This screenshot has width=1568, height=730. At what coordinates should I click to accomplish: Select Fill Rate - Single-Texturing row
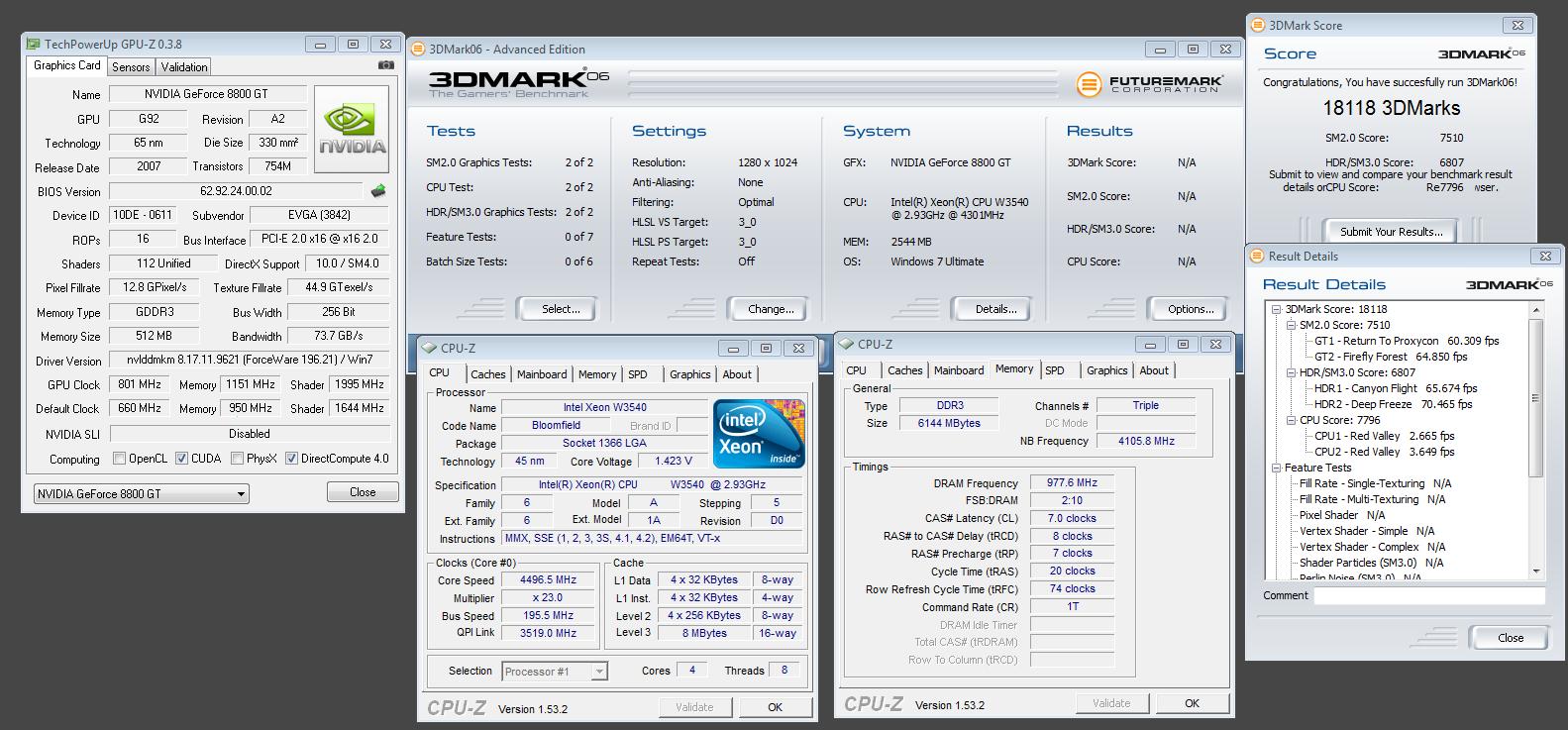[x=1375, y=483]
